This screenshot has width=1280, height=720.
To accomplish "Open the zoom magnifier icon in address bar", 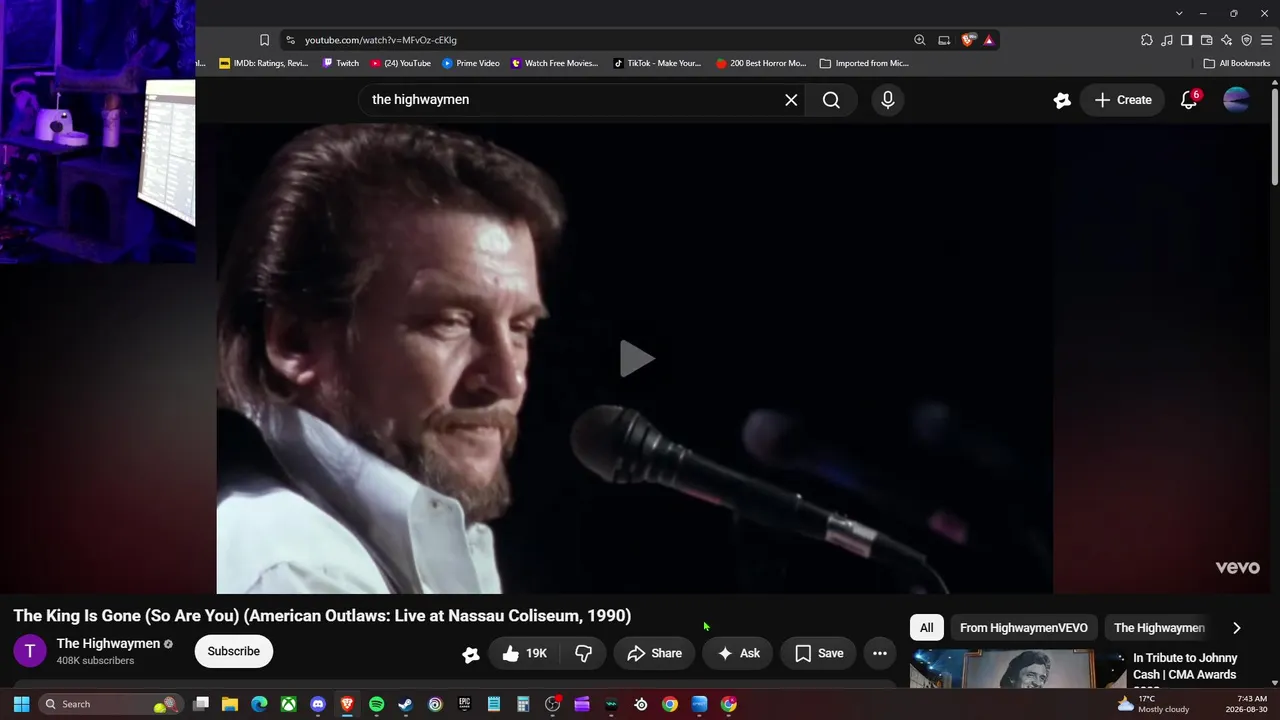I will (x=919, y=40).
